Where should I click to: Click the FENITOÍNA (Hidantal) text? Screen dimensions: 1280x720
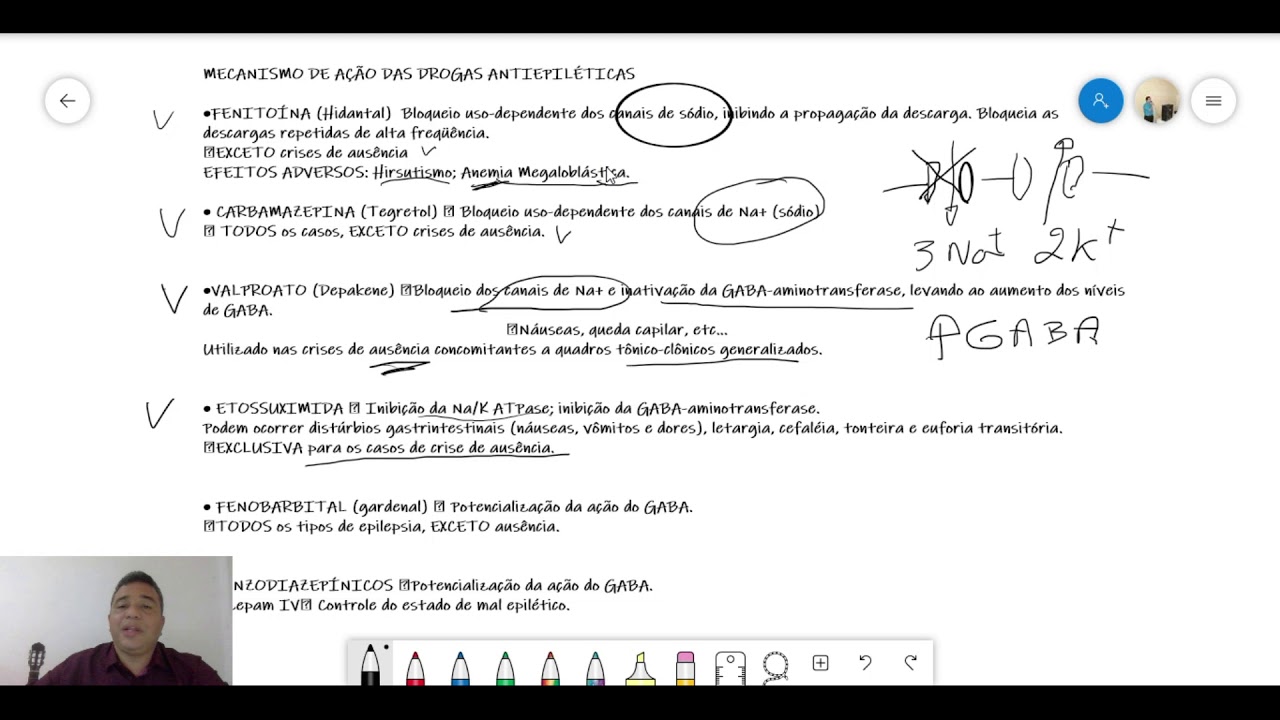(301, 114)
